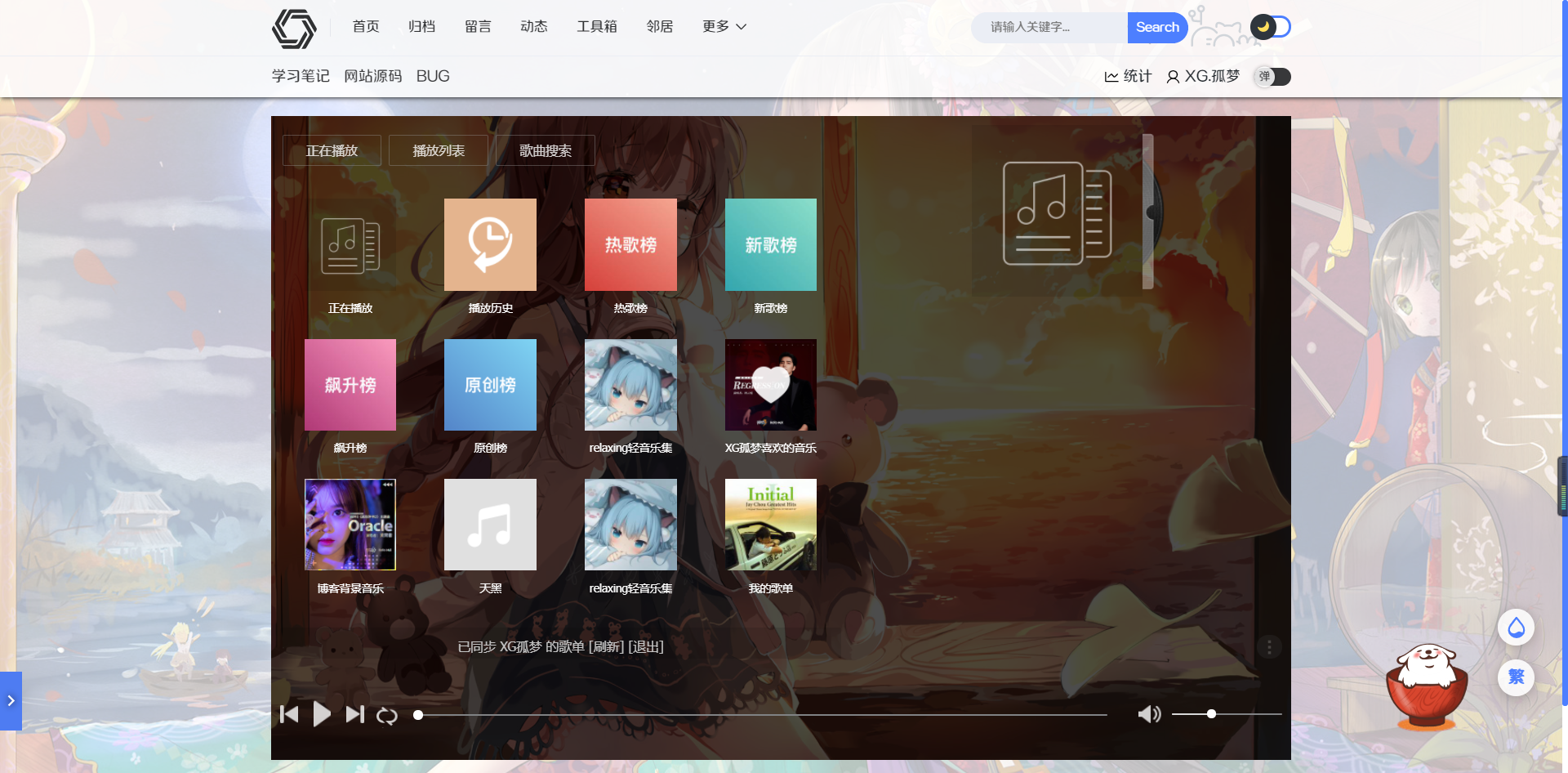Viewport: 1568px width, 773px height.
Task: Open the 正在播放 playlist tile
Action: click(350, 244)
